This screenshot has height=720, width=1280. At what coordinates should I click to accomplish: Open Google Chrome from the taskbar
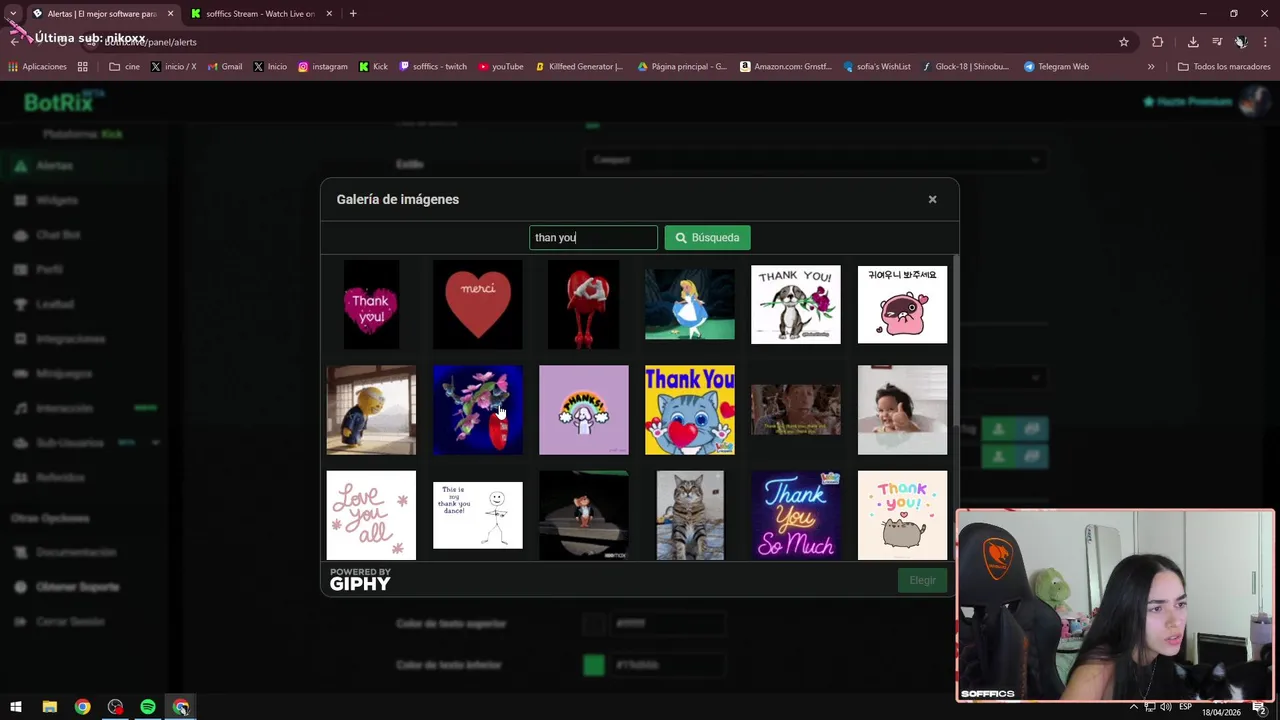82,707
